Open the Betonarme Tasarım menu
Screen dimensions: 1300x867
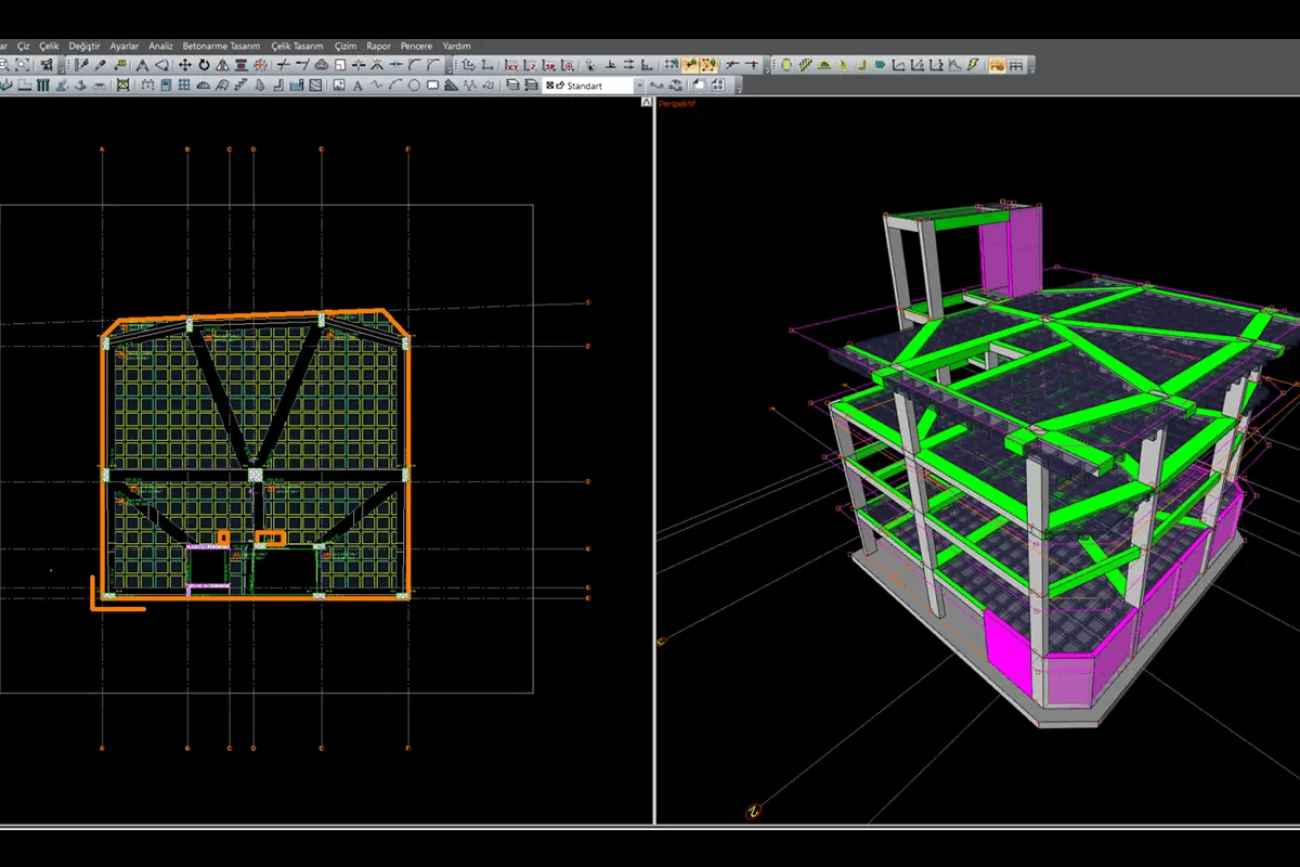point(221,46)
